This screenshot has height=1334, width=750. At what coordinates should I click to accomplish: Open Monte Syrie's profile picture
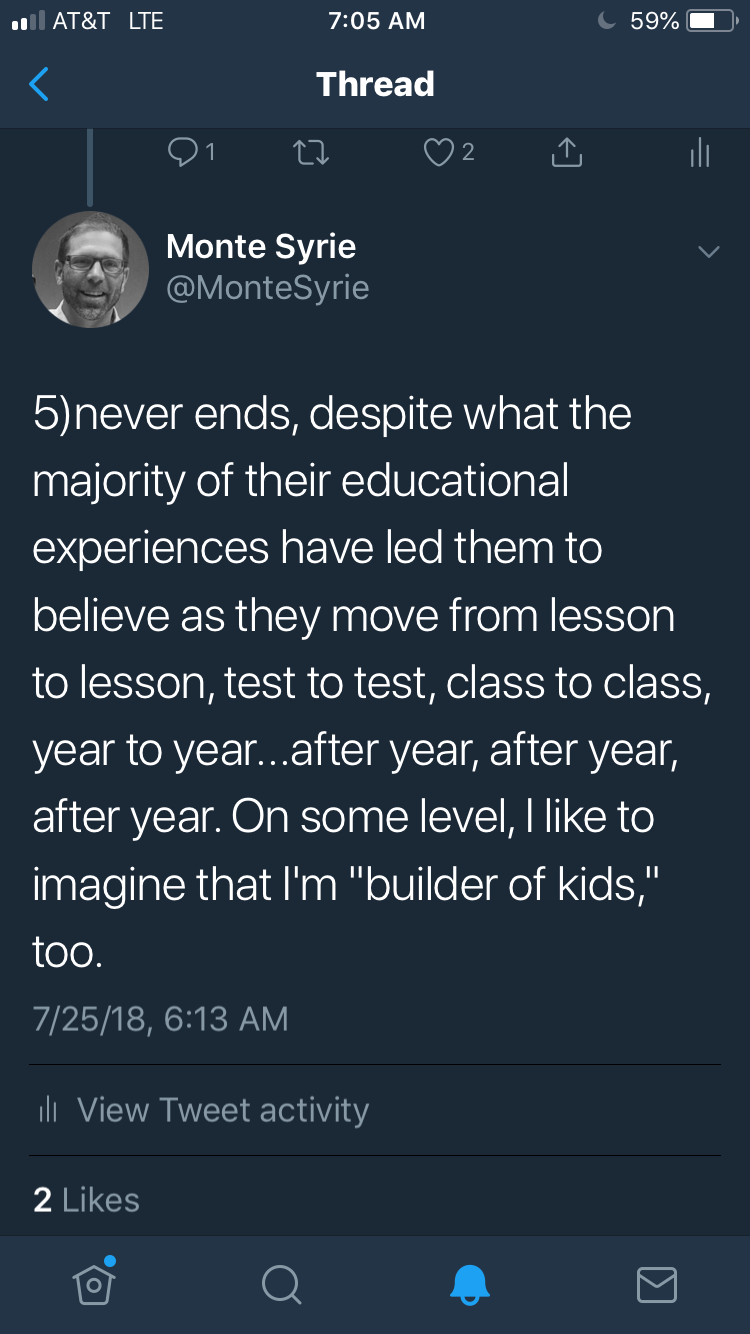pos(90,268)
